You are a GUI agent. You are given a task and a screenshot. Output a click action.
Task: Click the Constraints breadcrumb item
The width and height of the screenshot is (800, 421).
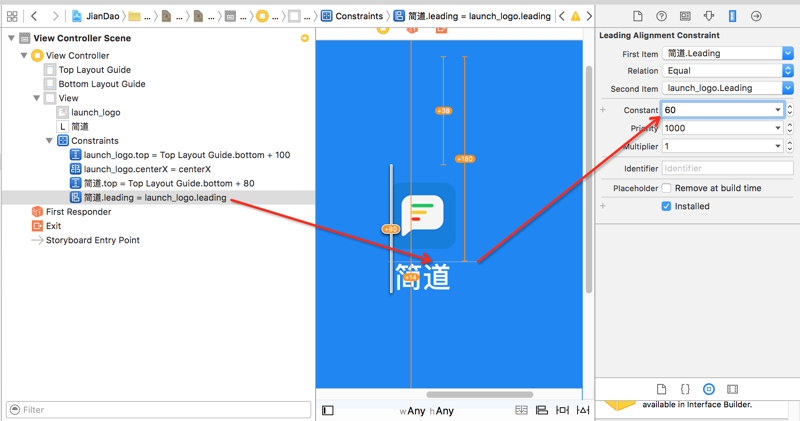coord(352,16)
